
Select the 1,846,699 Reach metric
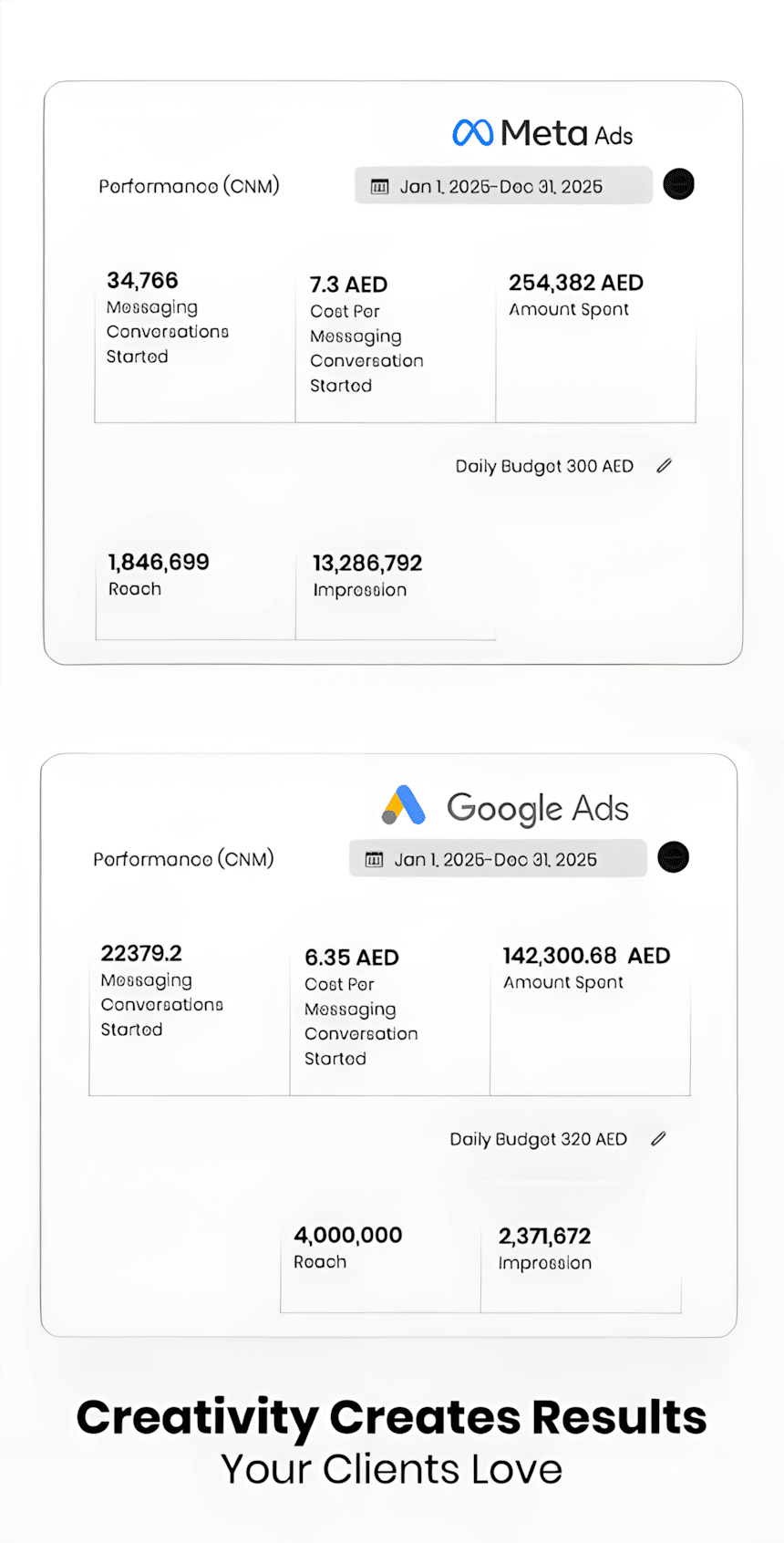159,574
